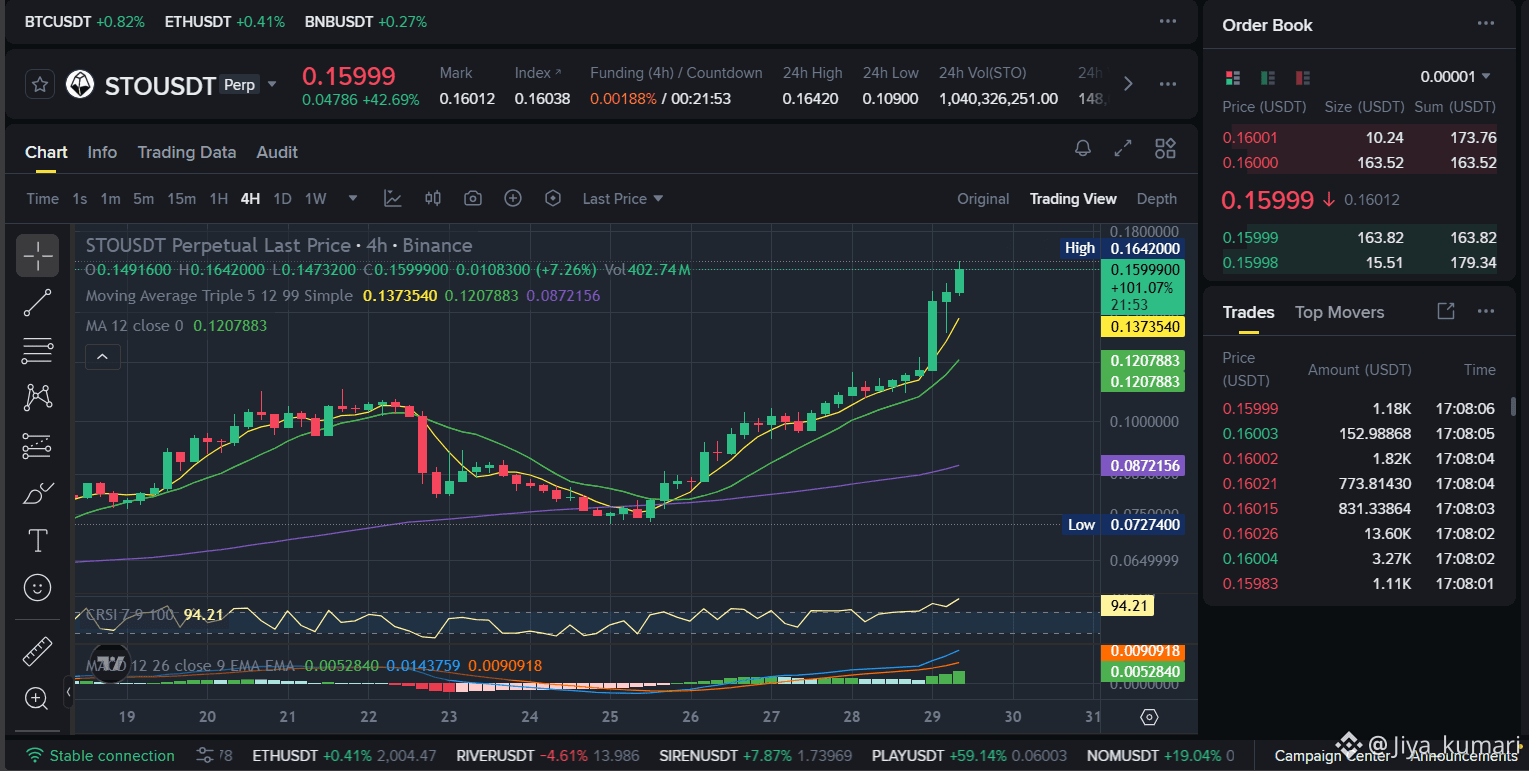Screen dimensions: 1529x771
Task: Switch chart interval to 5m
Action: click(x=144, y=199)
